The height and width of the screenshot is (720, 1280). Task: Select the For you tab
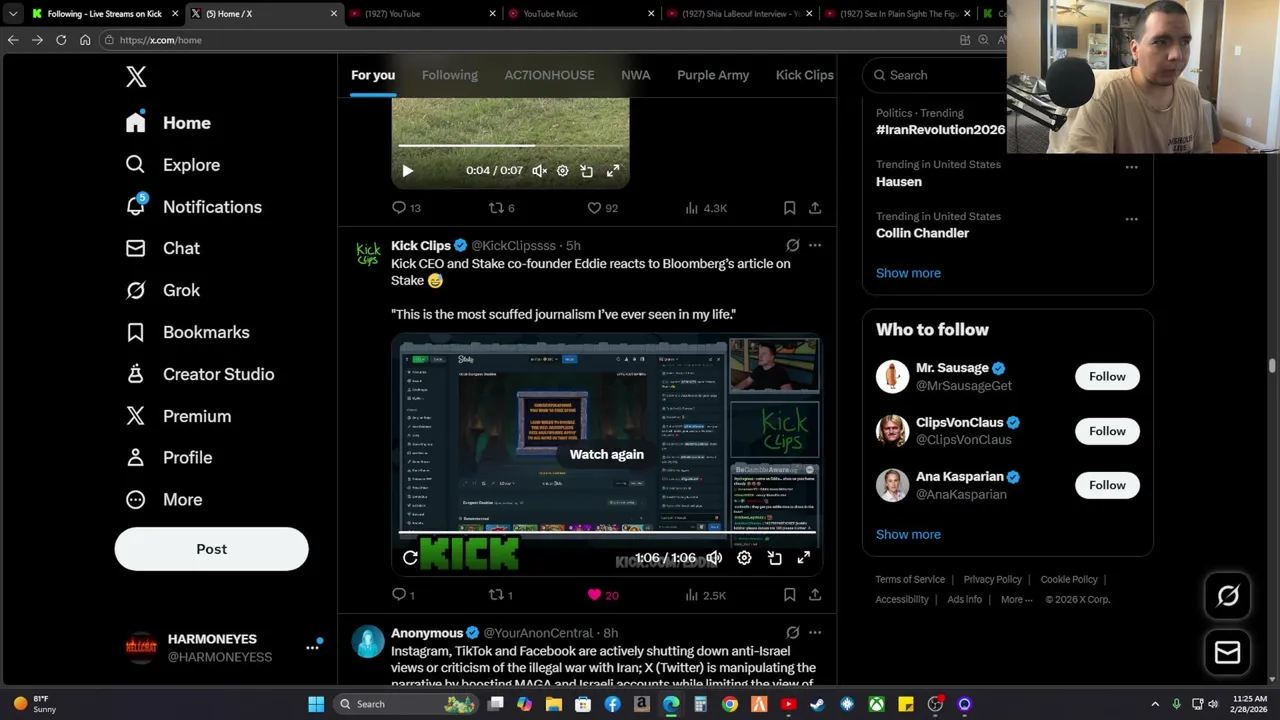coord(373,75)
